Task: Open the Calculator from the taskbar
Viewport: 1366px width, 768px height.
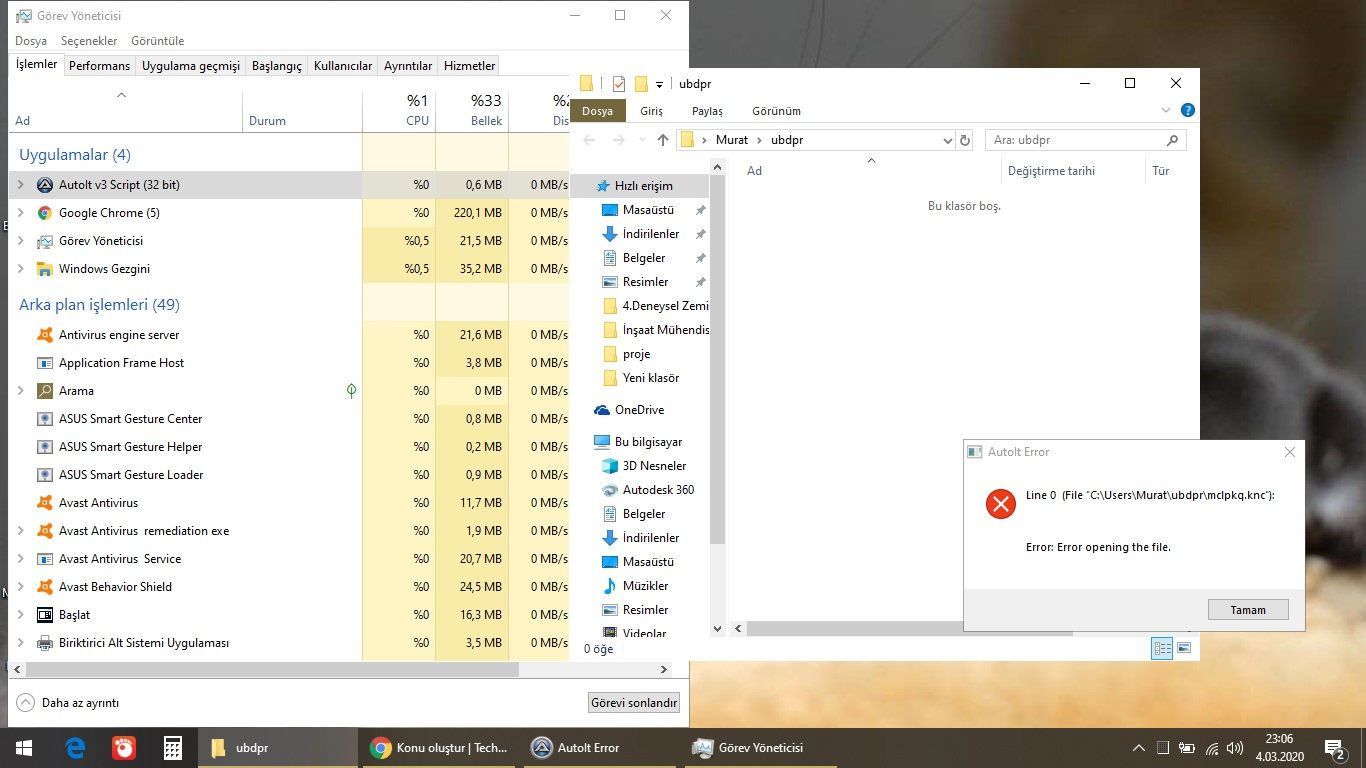Action: (x=172, y=748)
